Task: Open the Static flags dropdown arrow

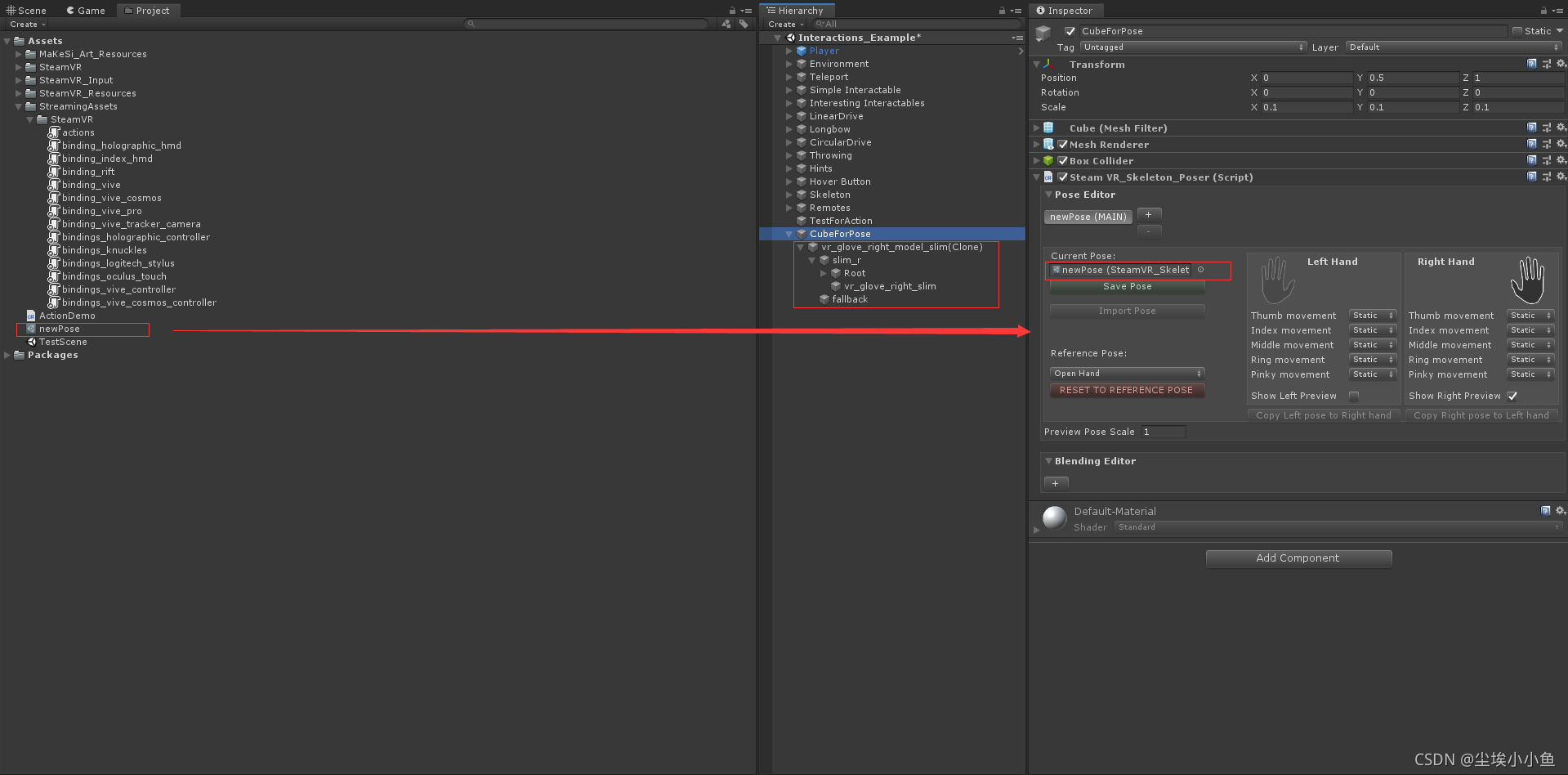Action: point(1559,31)
